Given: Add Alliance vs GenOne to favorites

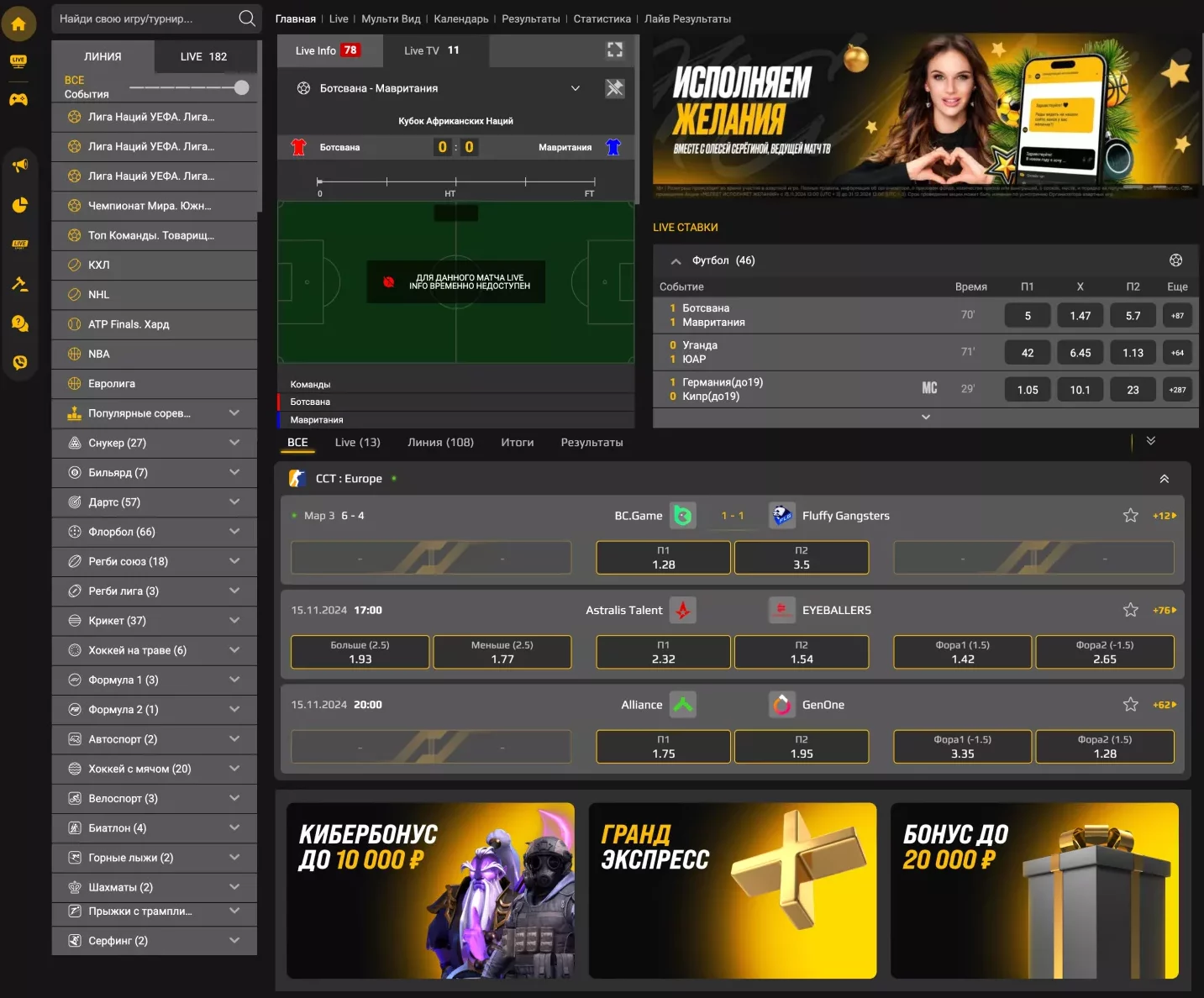Looking at the screenshot, I should pyautogui.click(x=1131, y=705).
